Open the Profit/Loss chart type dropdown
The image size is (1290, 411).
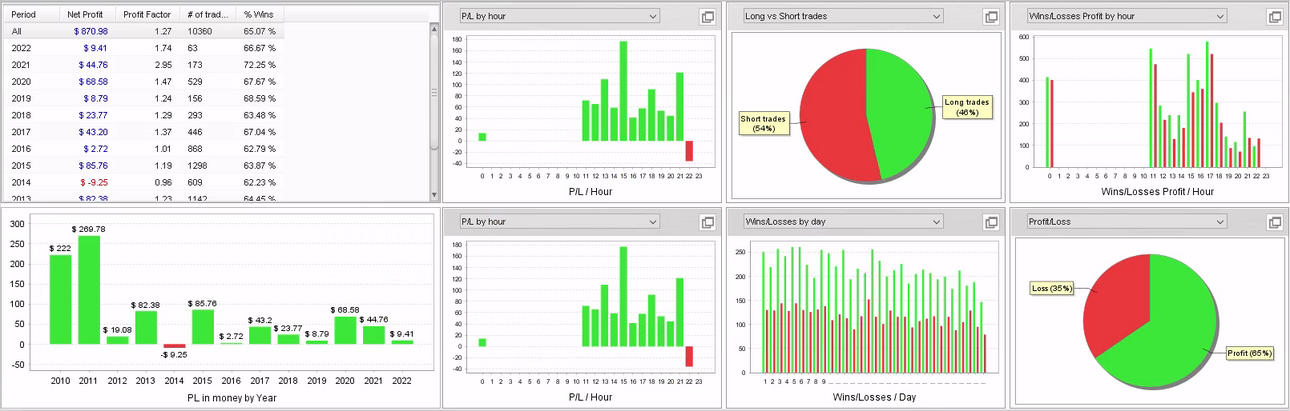pyautogui.click(x=1127, y=221)
